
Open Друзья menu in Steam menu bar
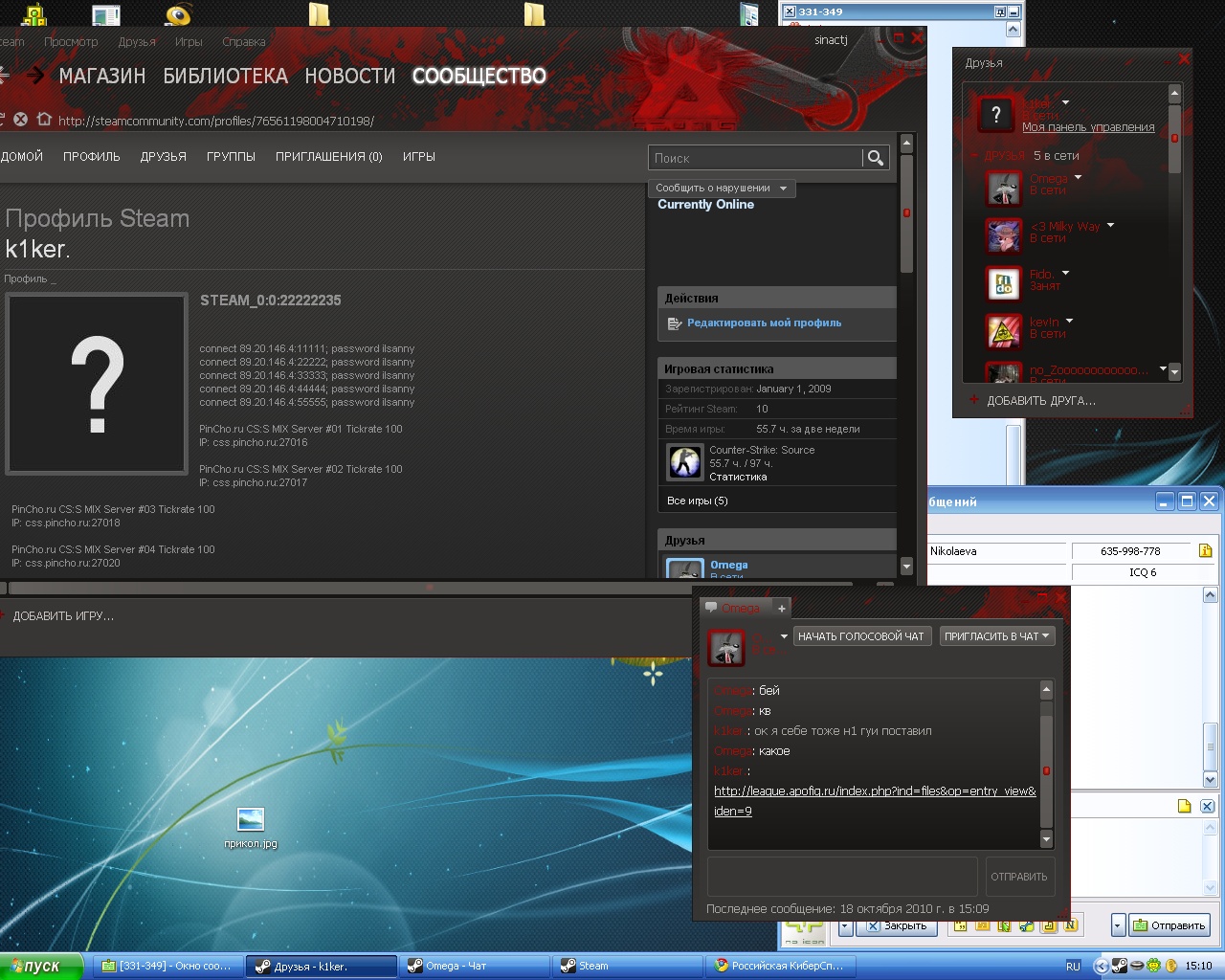tap(137, 42)
